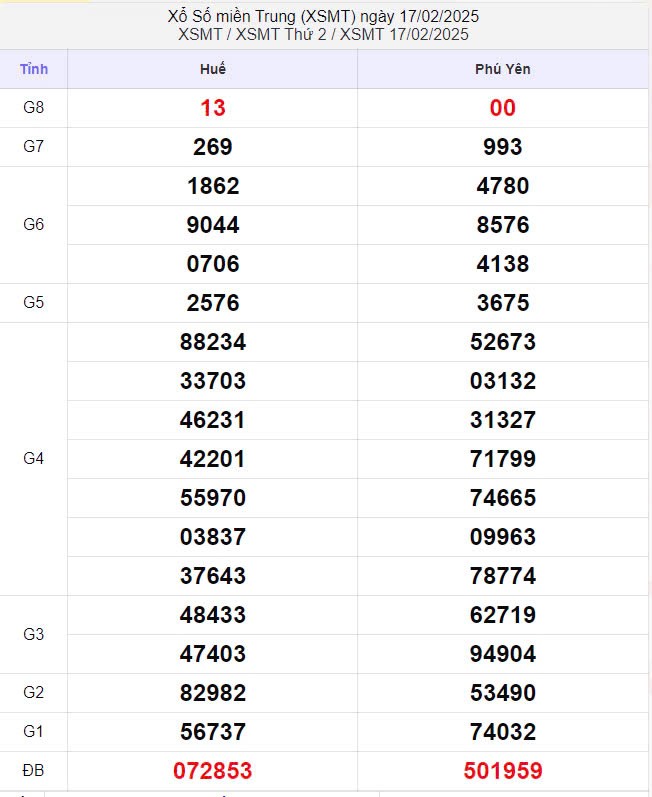Click Phú Yên special prize number 501959
This screenshot has height=797, width=652.
coord(502,771)
